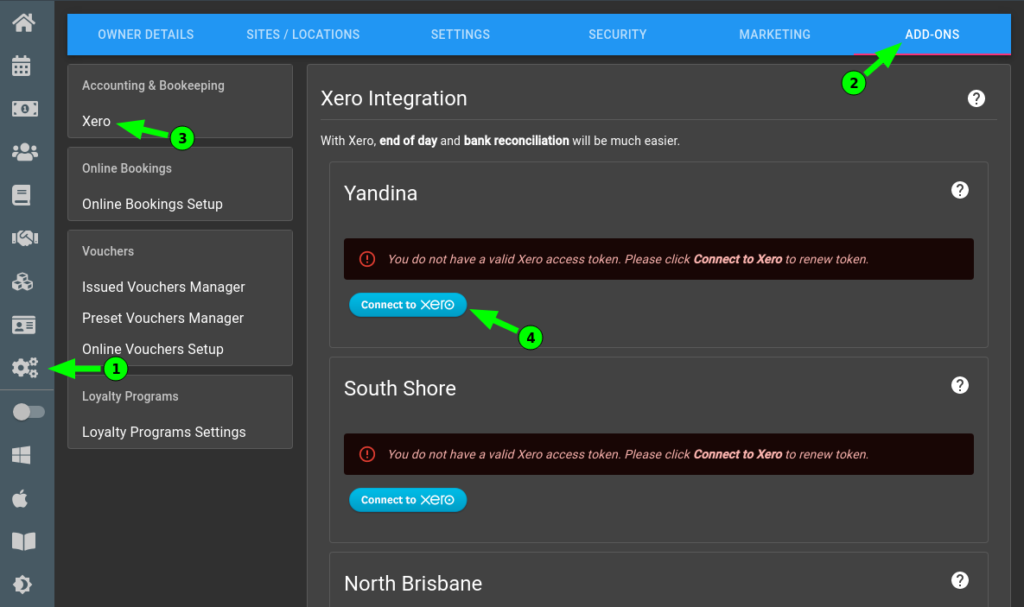Open Online Bookings Setup
Viewport: 1024px width, 607px height.
pos(152,205)
